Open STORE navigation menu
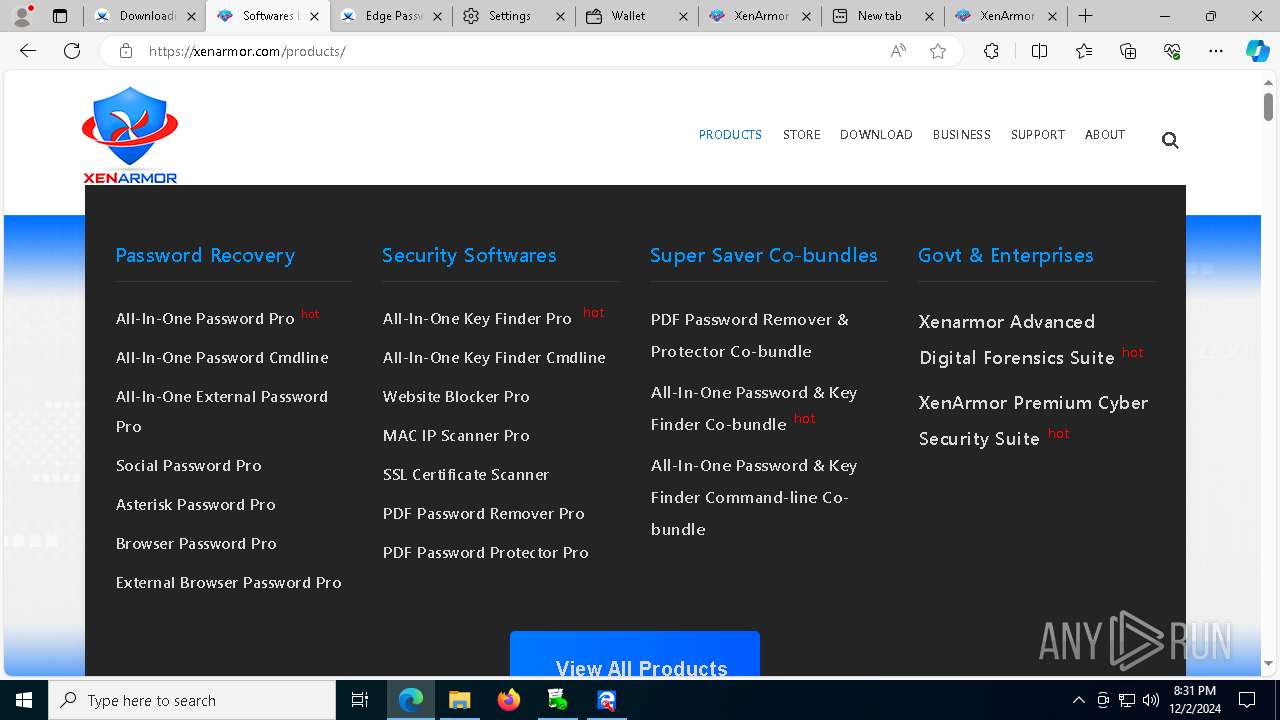Image resolution: width=1280 pixels, height=720 pixels. 801,135
